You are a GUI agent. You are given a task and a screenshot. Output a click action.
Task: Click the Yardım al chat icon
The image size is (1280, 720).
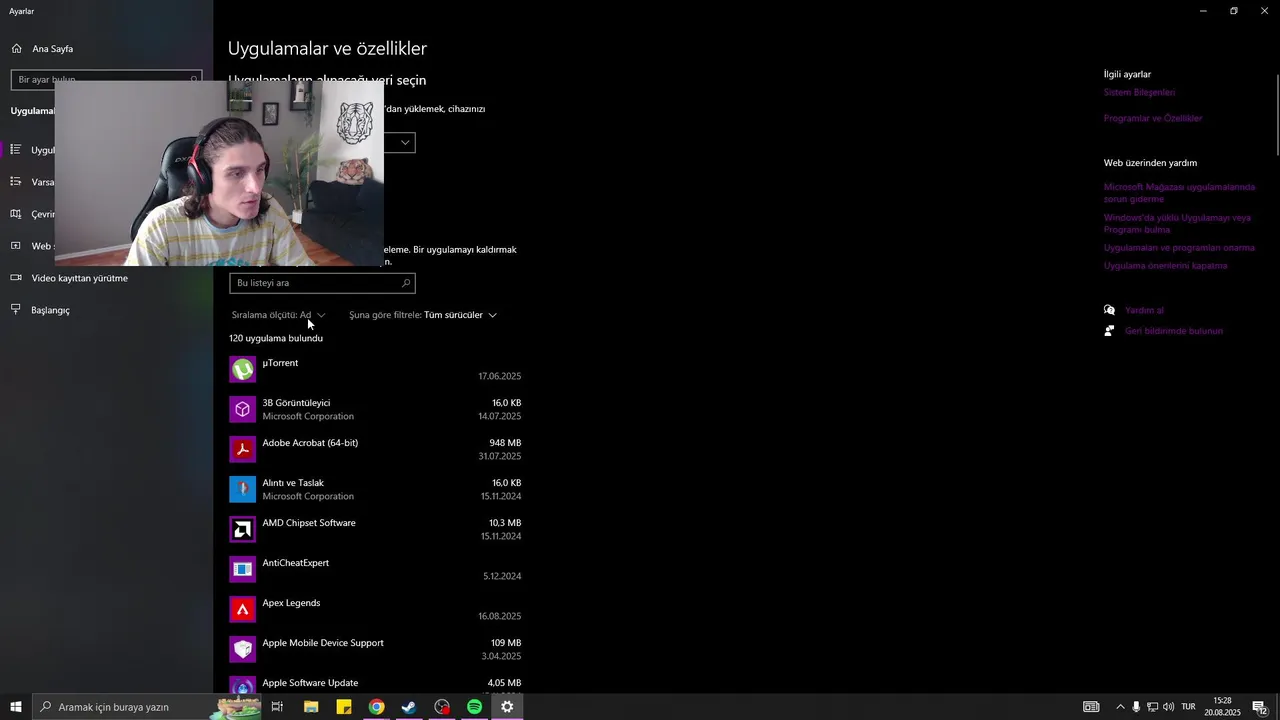(1109, 310)
